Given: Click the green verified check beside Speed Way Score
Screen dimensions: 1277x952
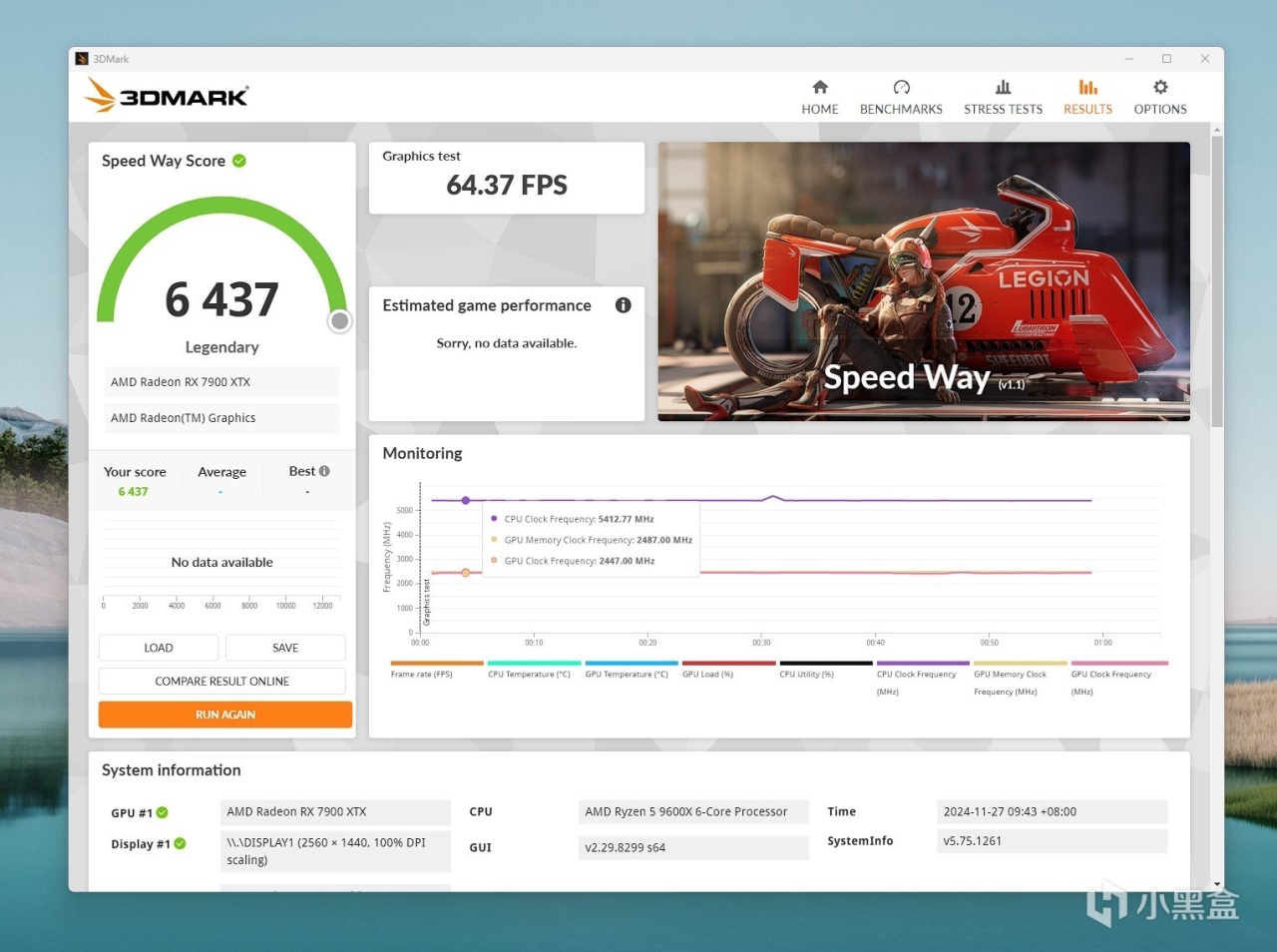Looking at the screenshot, I should pyautogui.click(x=239, y=161).
